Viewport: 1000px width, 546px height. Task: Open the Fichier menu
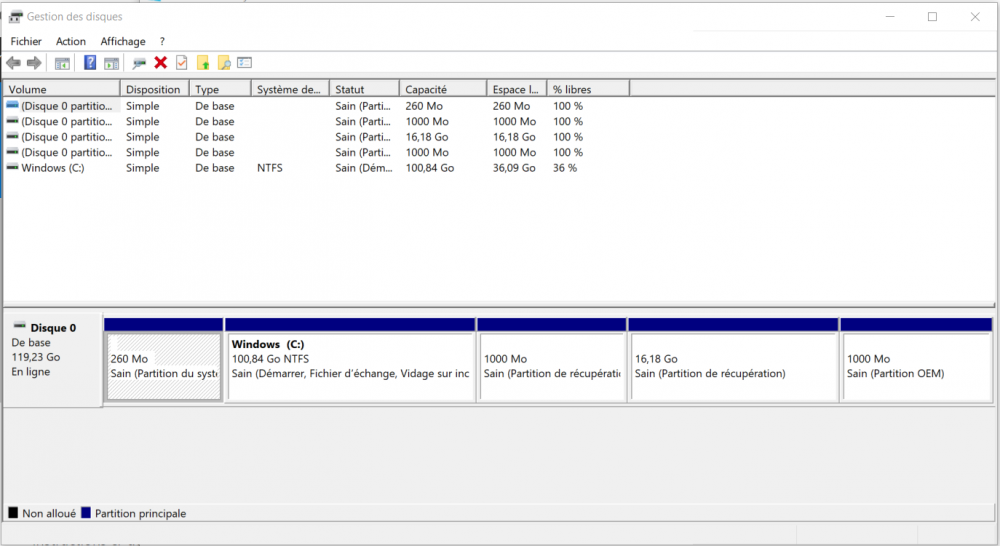coord(26,41)
